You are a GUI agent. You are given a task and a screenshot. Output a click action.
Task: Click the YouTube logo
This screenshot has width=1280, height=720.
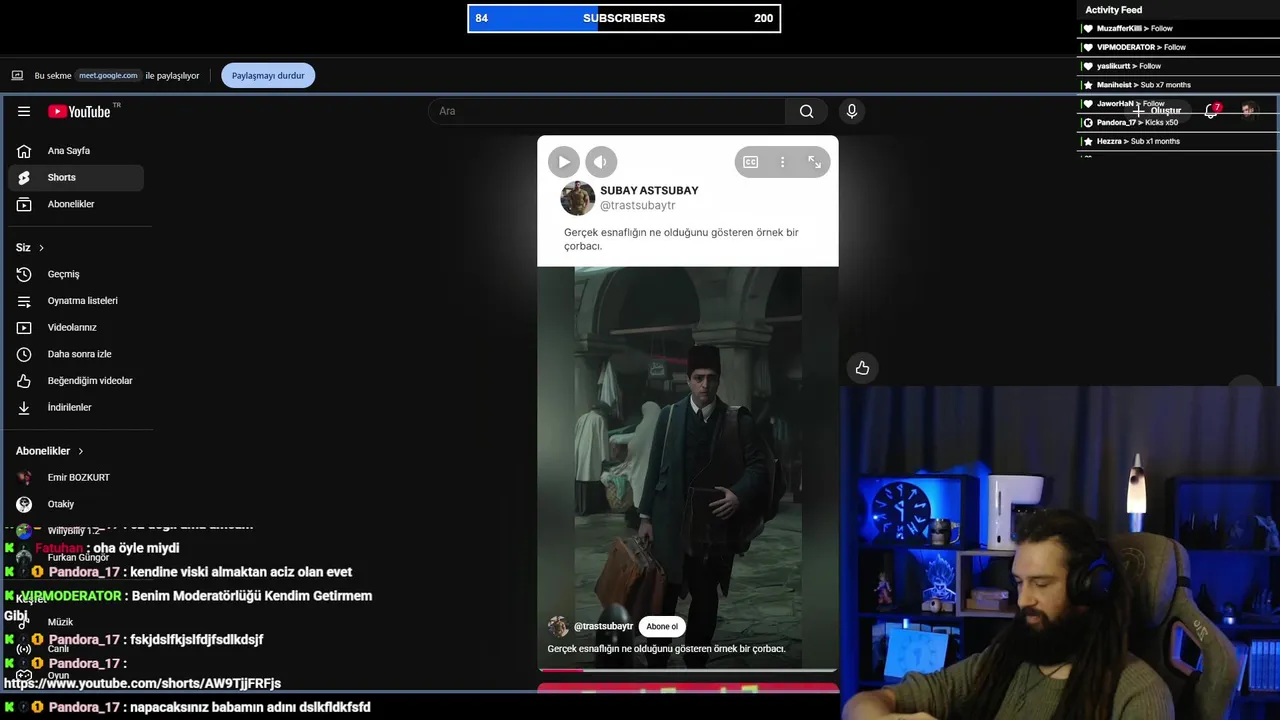point(80,111)
